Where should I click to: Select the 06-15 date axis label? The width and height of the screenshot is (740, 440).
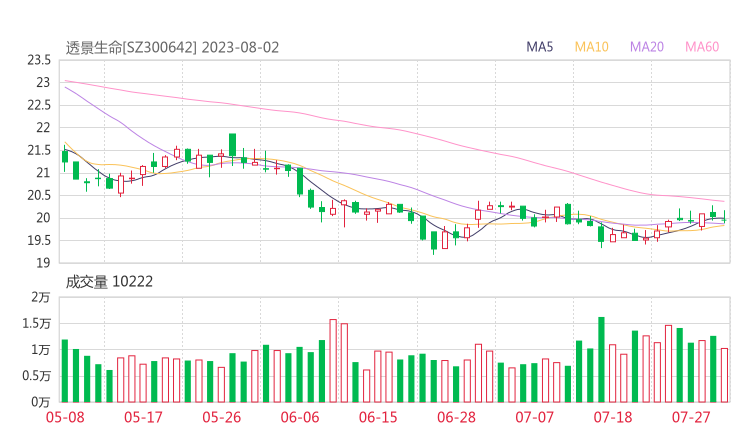378,417
